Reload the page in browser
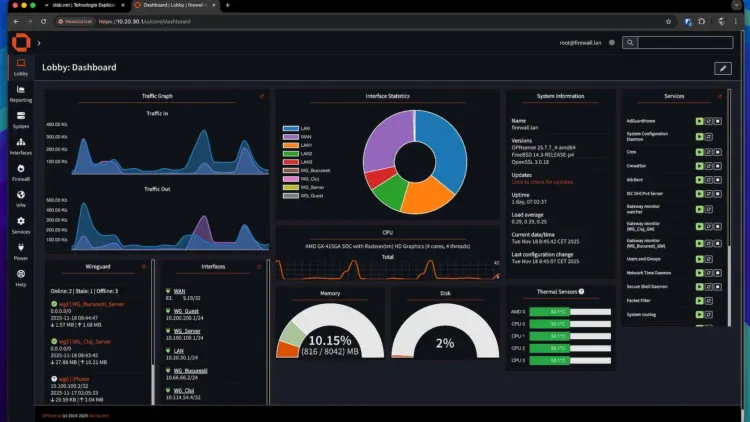The image size is (750, 422). 43,22
